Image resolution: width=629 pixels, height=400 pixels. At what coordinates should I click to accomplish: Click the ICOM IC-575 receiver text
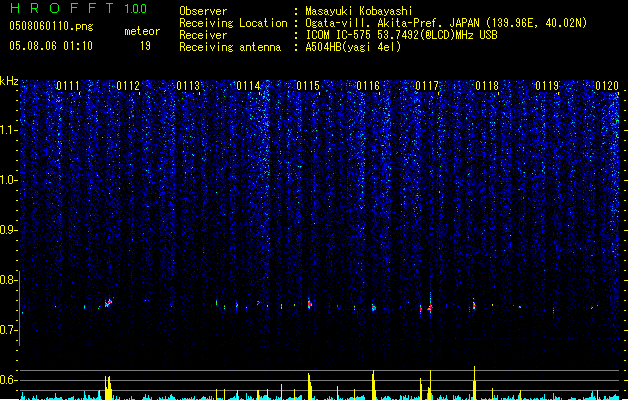click(x=401, y=35)
